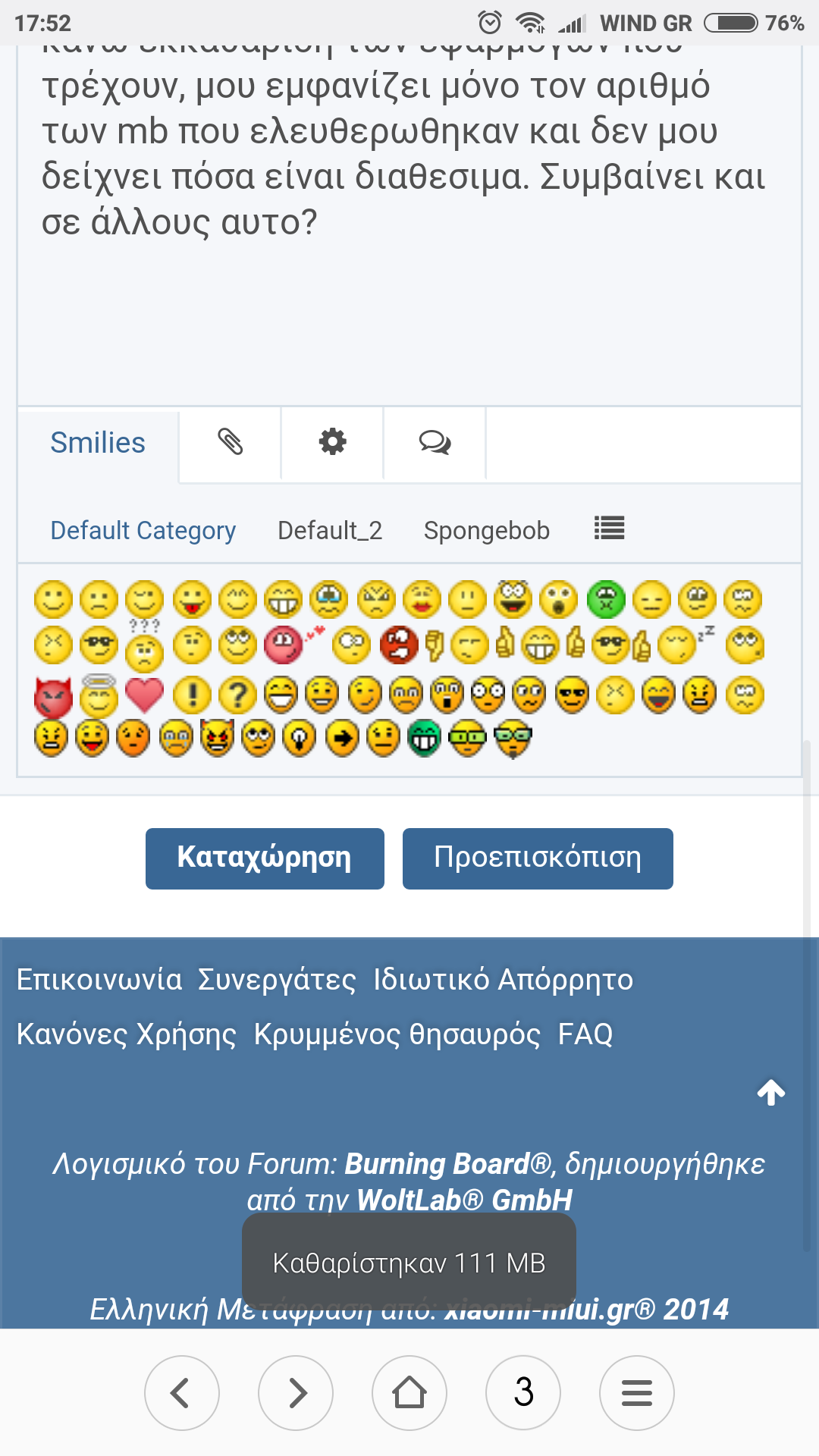This screenshot has width=819, height=1456.
Task: Expand the smiley category list icon
Action: pos(609,528)
